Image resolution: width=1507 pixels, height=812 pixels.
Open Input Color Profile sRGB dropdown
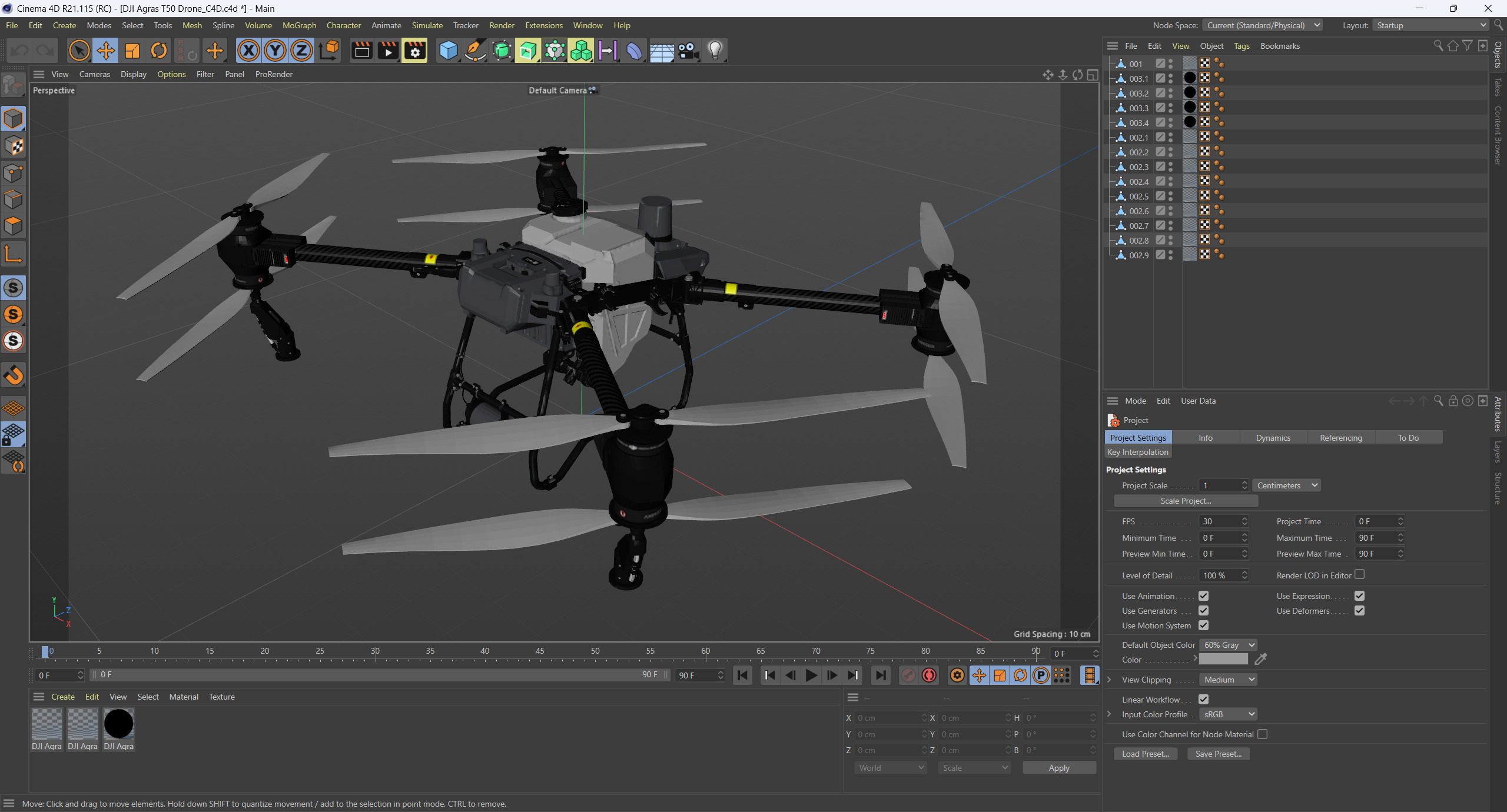(x=1229, y=714)
